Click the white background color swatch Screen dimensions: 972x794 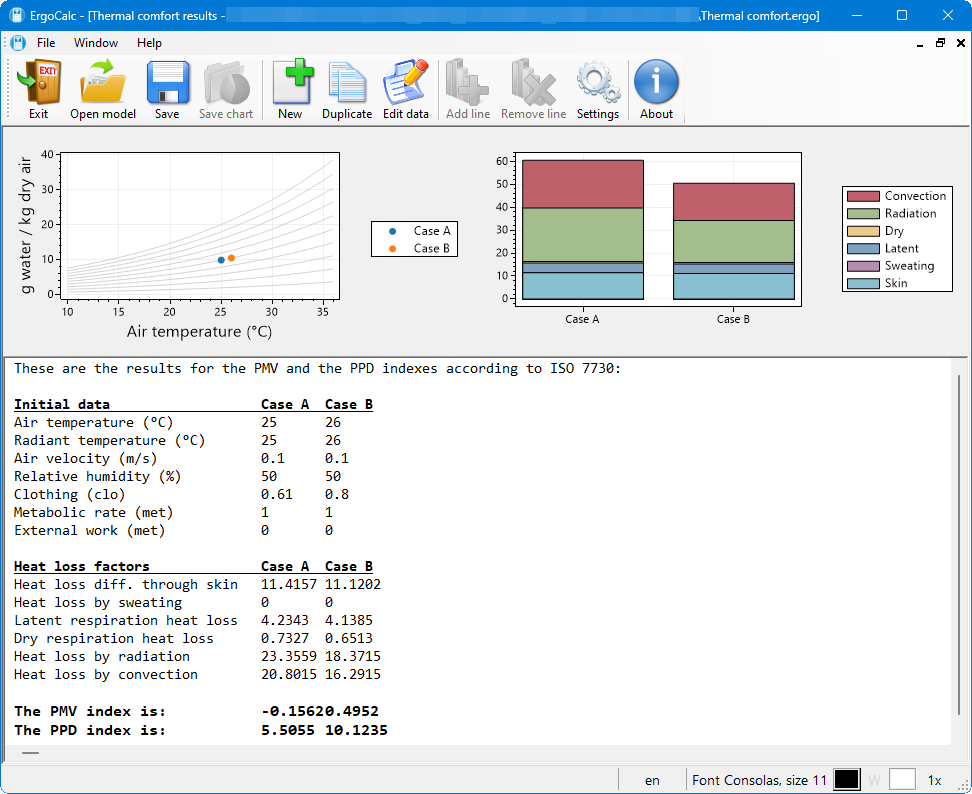tap(902, 779)
